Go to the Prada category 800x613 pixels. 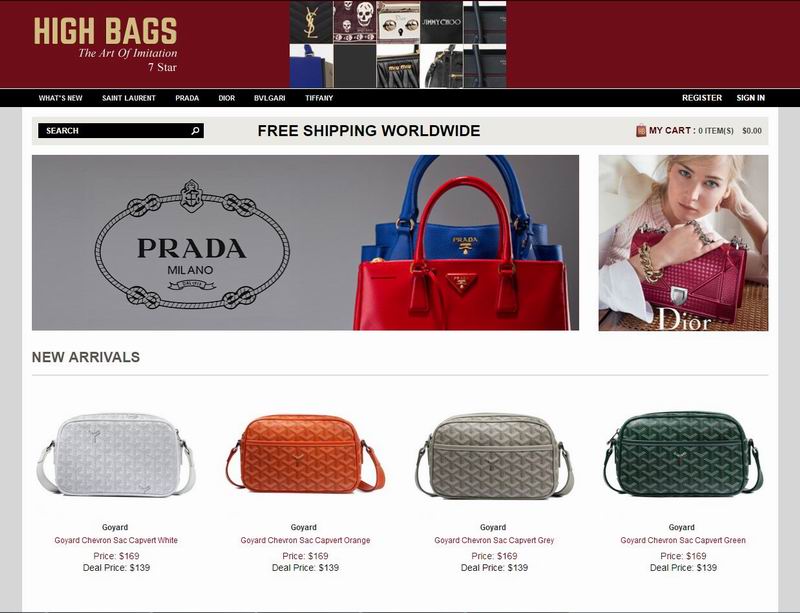click(187, 98)
